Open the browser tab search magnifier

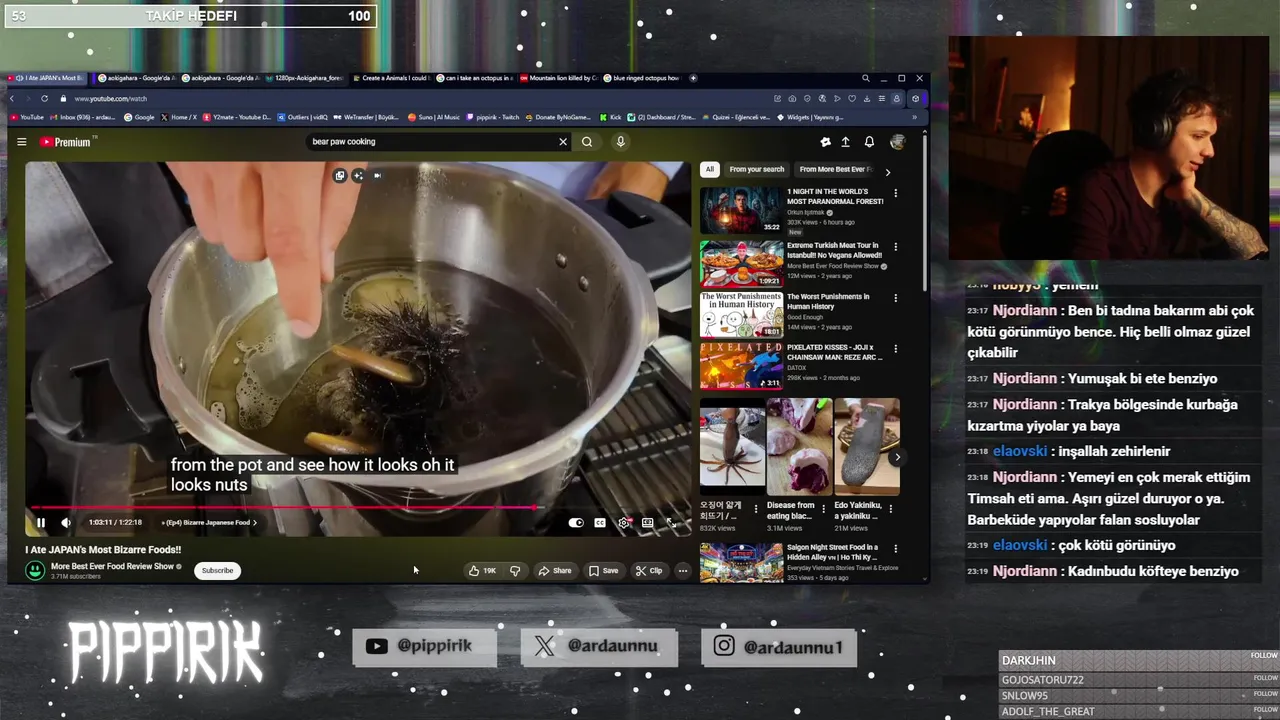point(865,78)
